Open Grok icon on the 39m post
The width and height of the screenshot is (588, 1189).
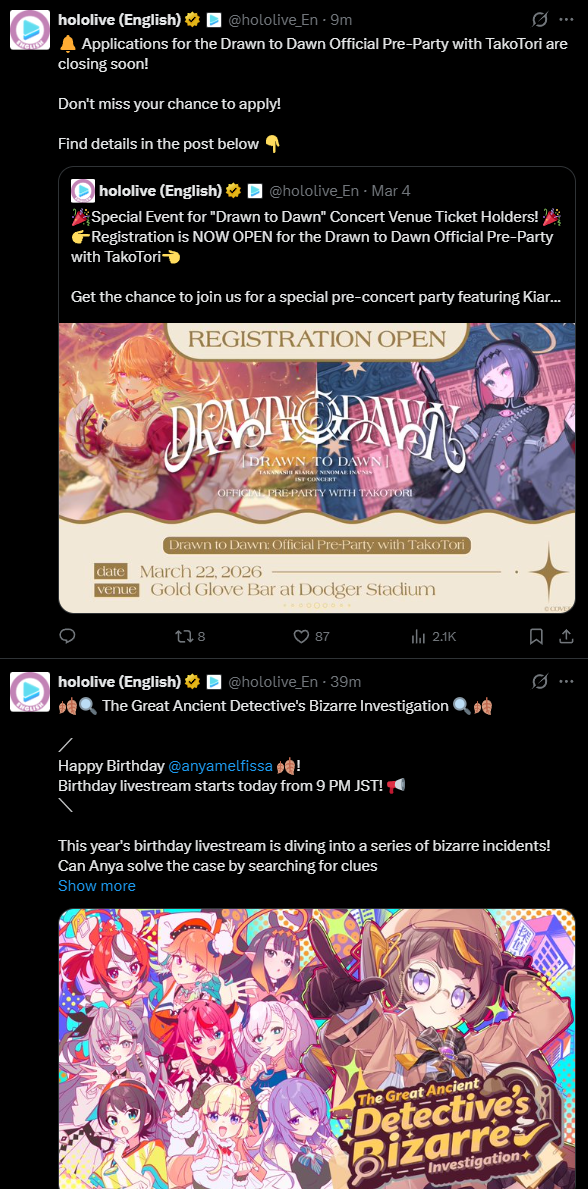click(x=540, y=682)
